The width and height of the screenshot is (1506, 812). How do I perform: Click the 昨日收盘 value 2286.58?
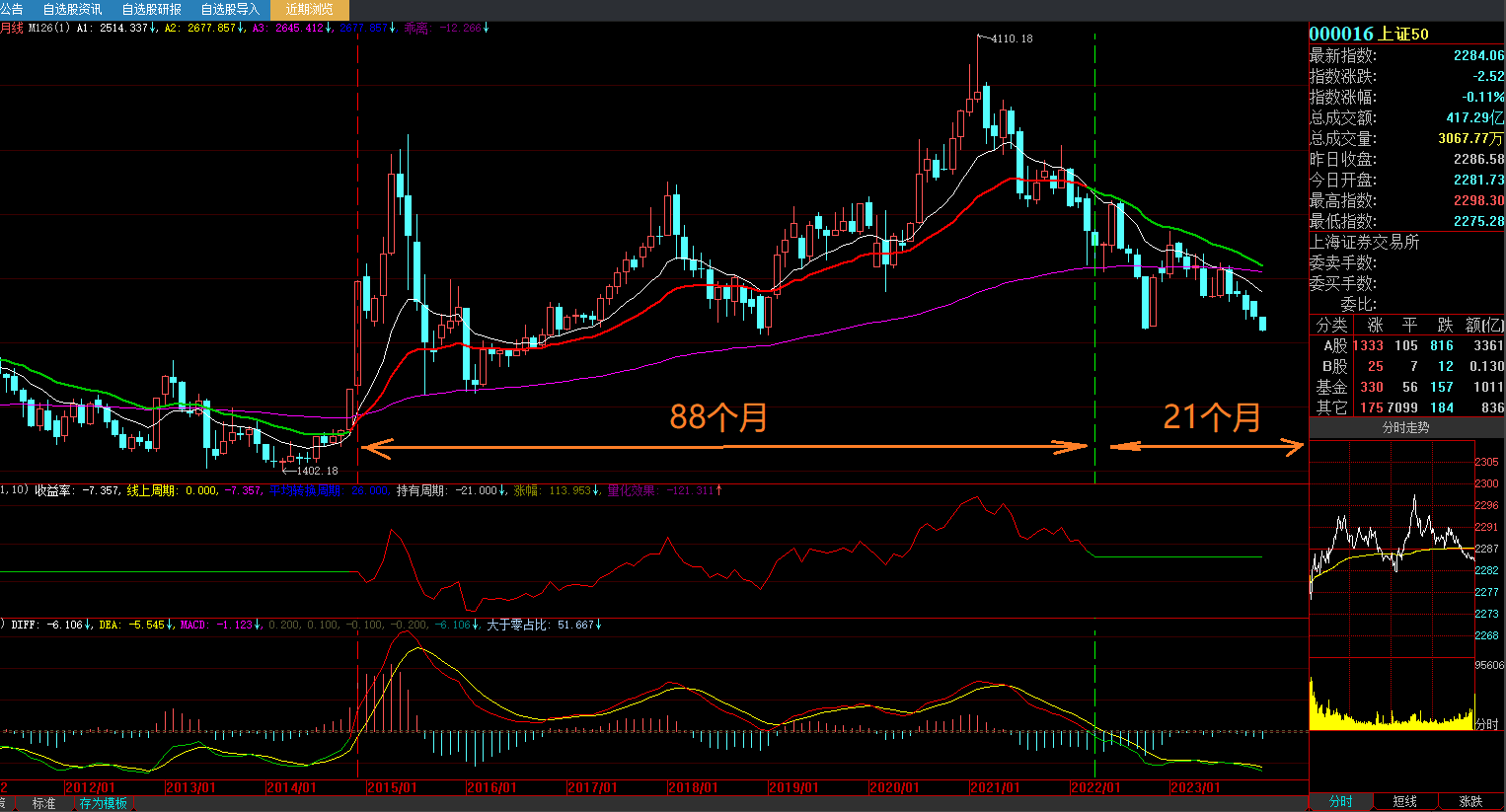[x=1478, y=159]
